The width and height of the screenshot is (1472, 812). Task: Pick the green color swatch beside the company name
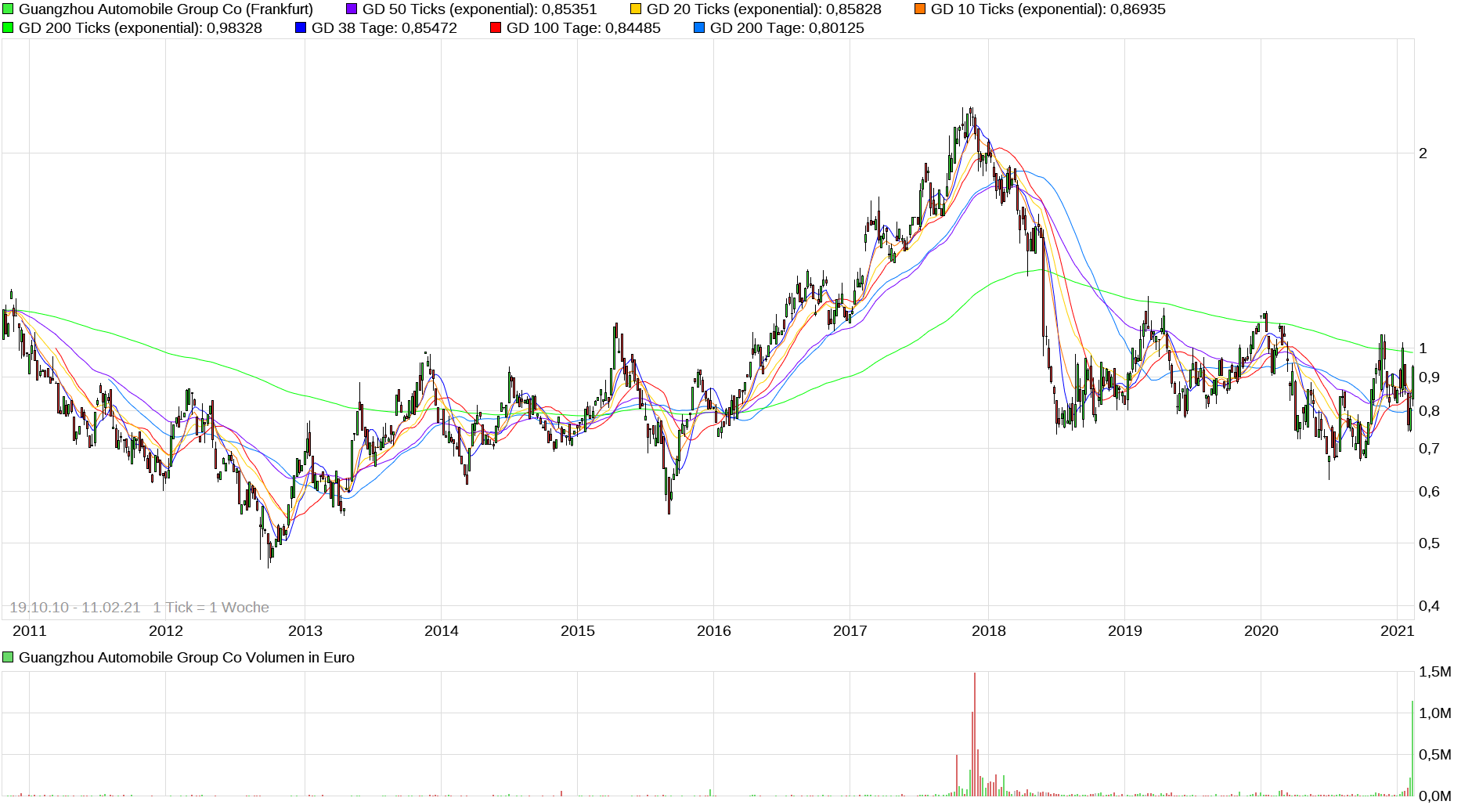9,9
